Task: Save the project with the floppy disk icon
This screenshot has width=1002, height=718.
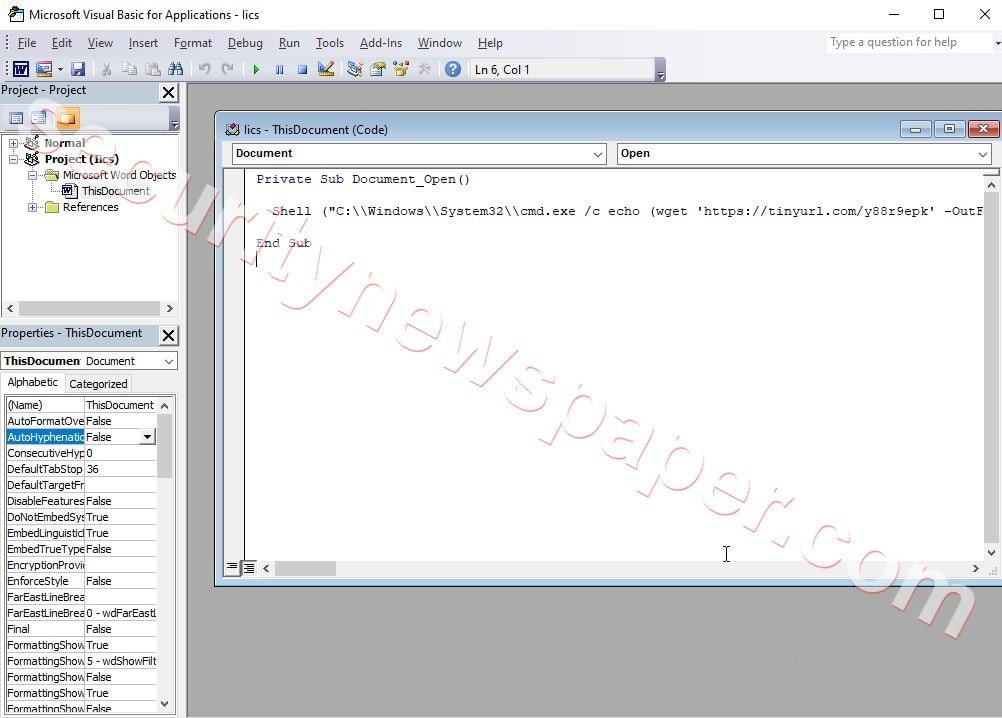Action: 78,69
